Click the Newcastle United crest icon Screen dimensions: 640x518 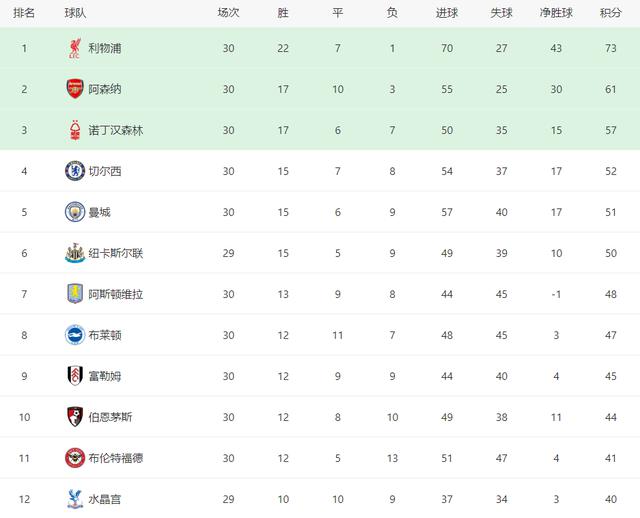(75, 253)
